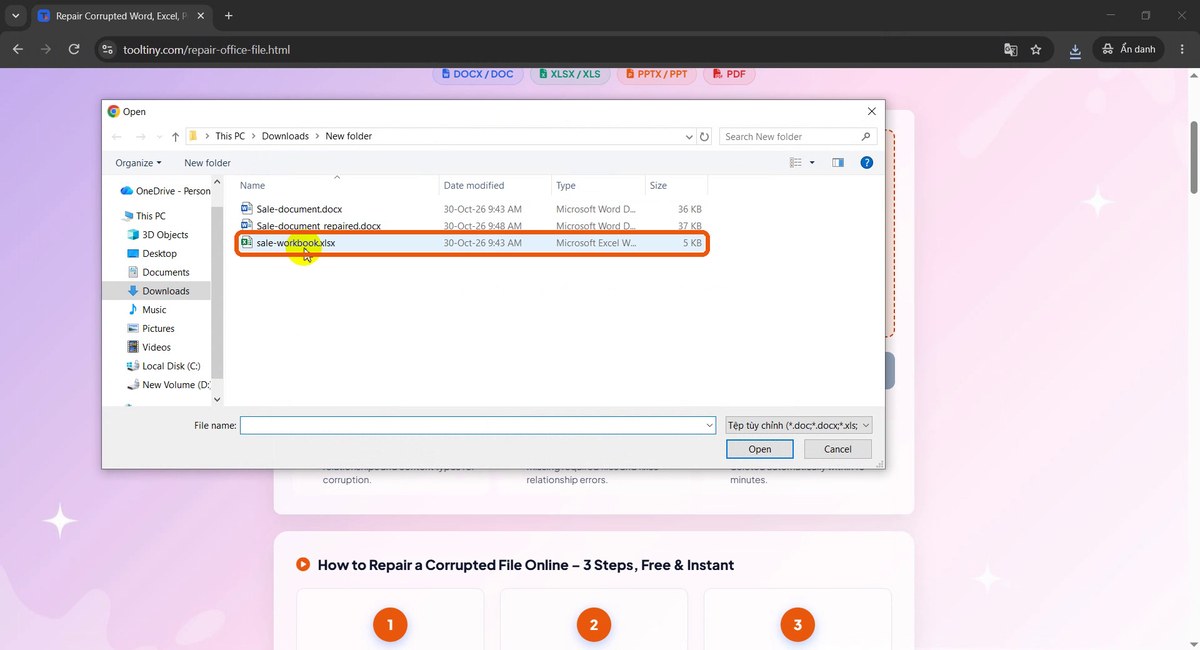Click the dialog Forward navigation arrow

(x=139, y=136)
